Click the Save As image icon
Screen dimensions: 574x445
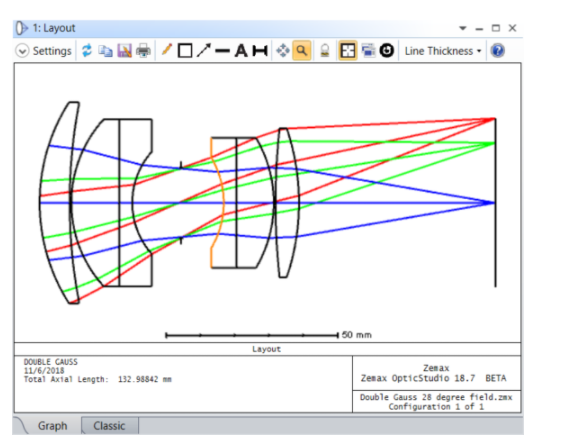[124, 51]
